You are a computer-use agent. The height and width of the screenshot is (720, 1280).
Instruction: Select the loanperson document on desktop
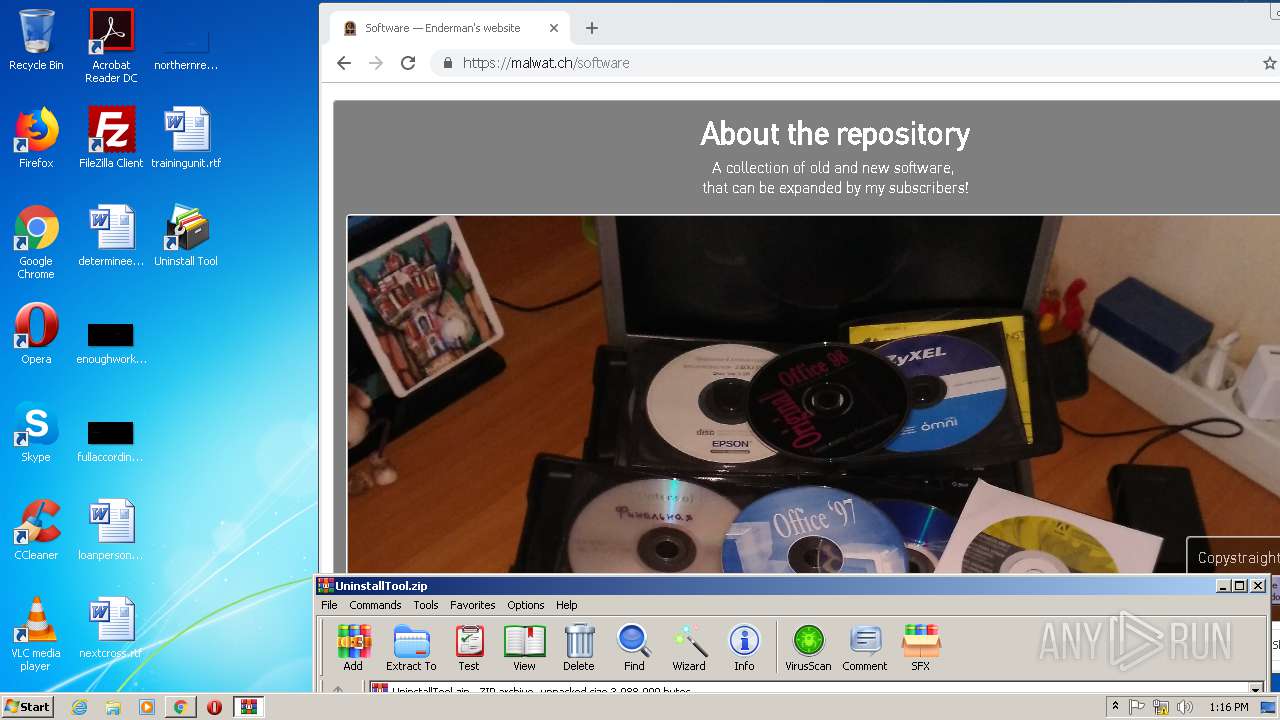click(x=111, y=530)
